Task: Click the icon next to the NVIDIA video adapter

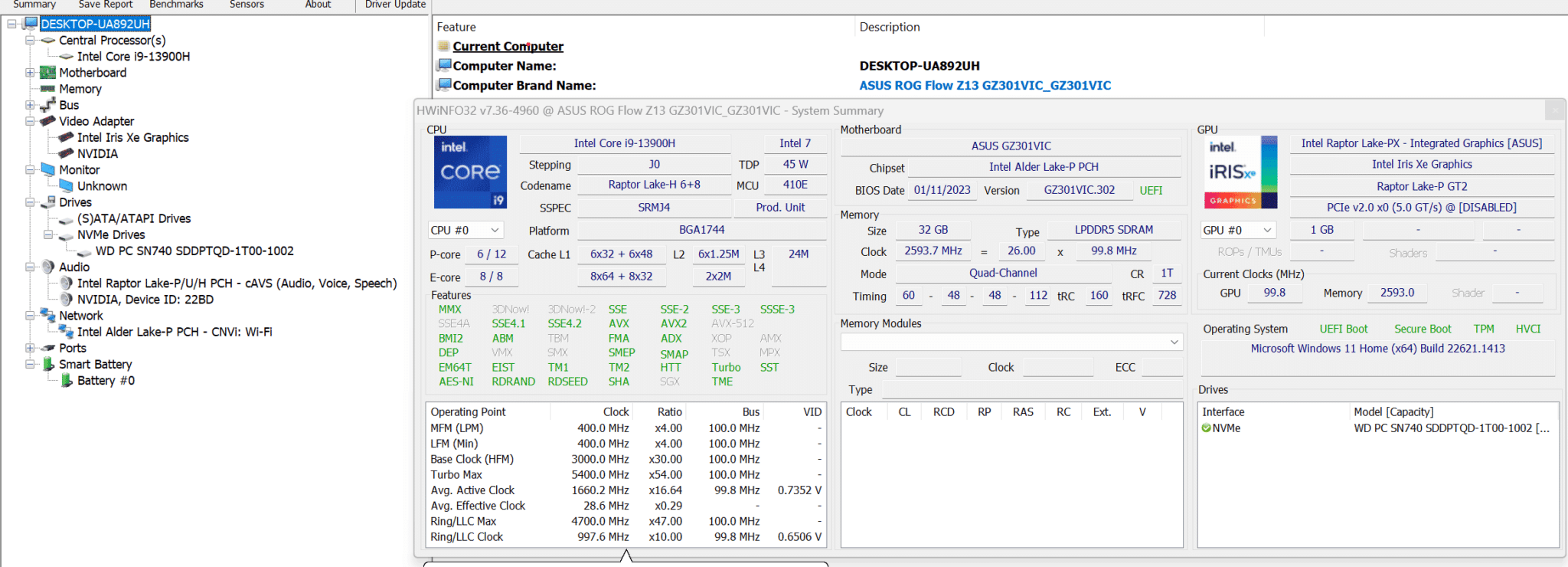Action: point(67,153)
